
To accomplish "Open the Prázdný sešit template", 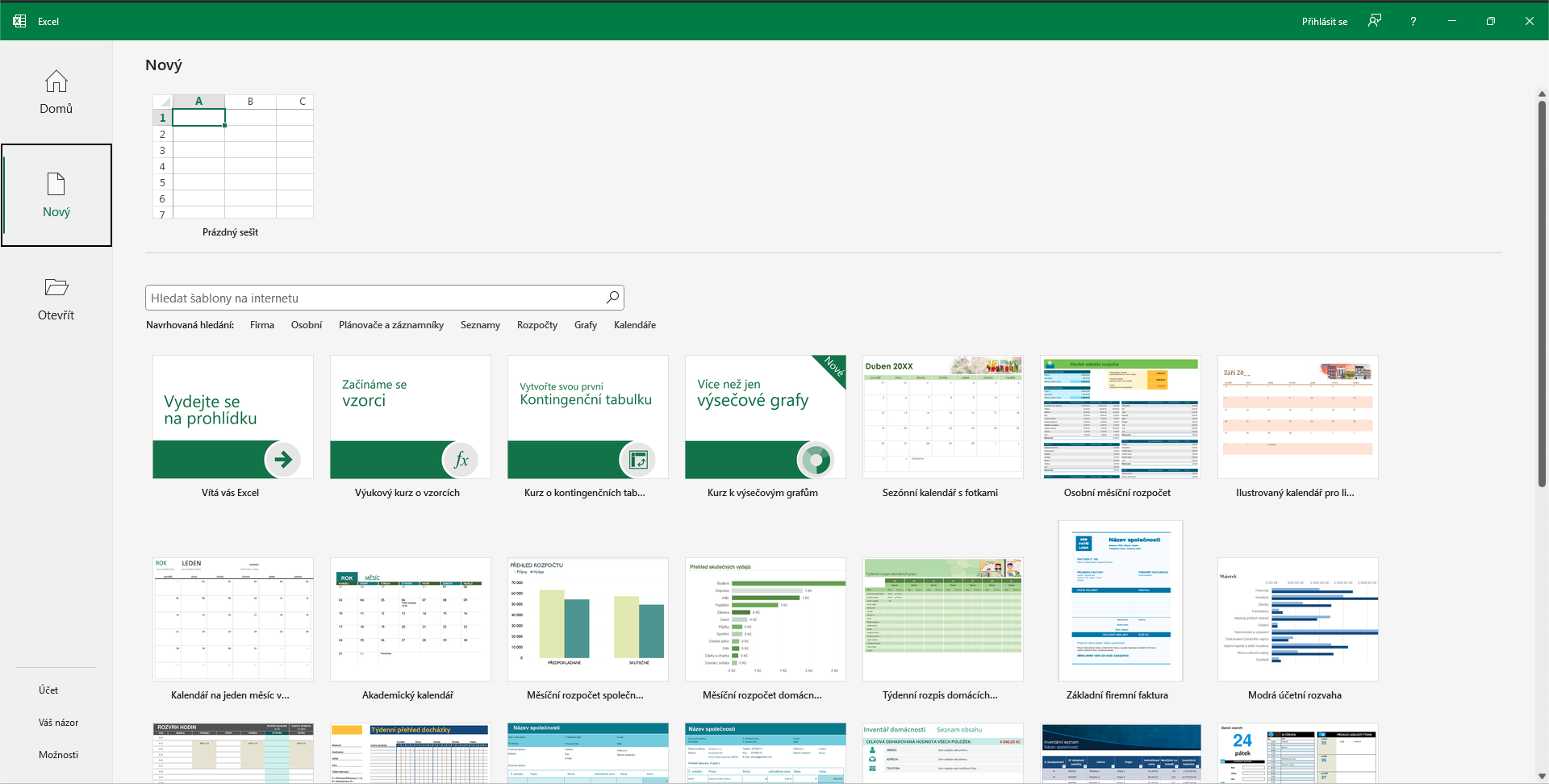I will point(232,157).
